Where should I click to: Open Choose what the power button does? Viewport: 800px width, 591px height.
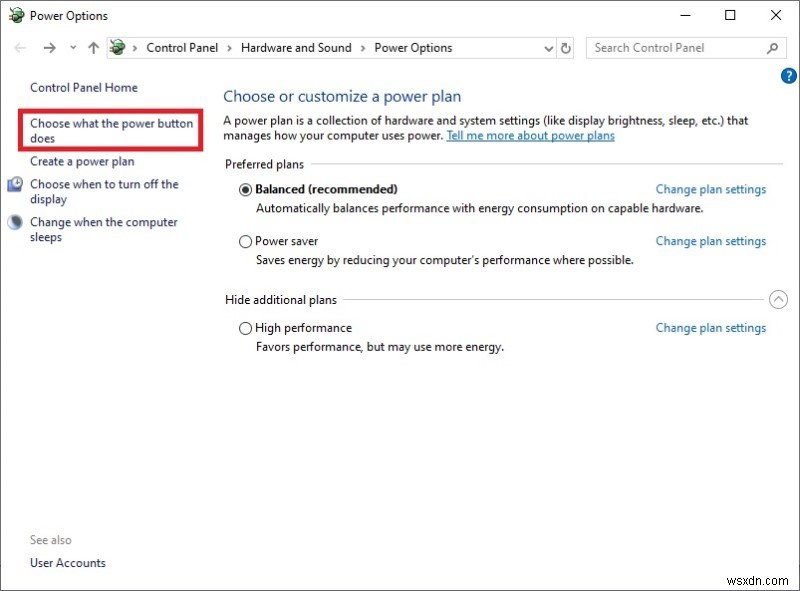[x=111, y=131]
